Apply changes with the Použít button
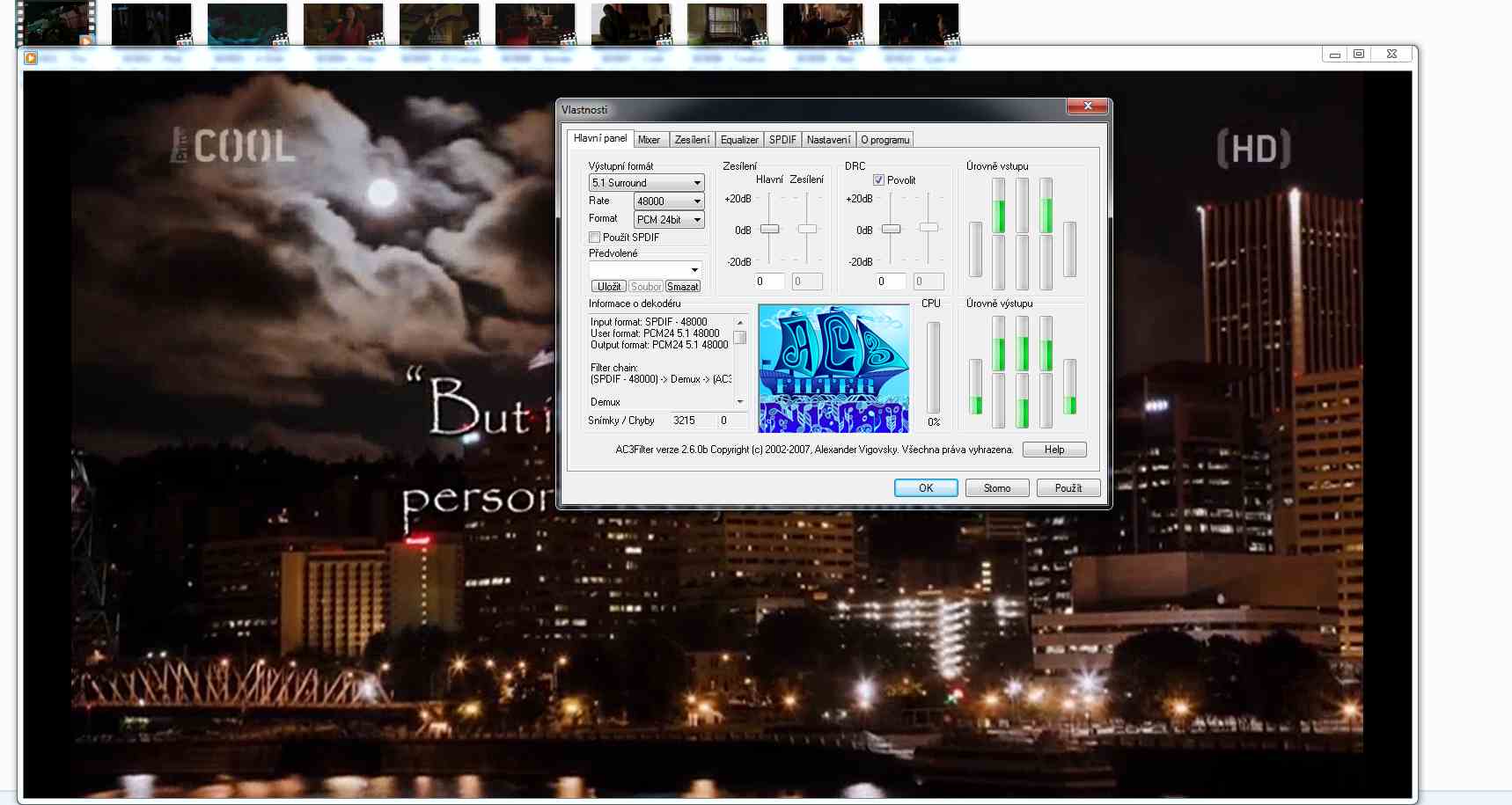Image resolution: width=1512 pixels, height=805 pixels. pyautogui.click(x=1068, y=488)
